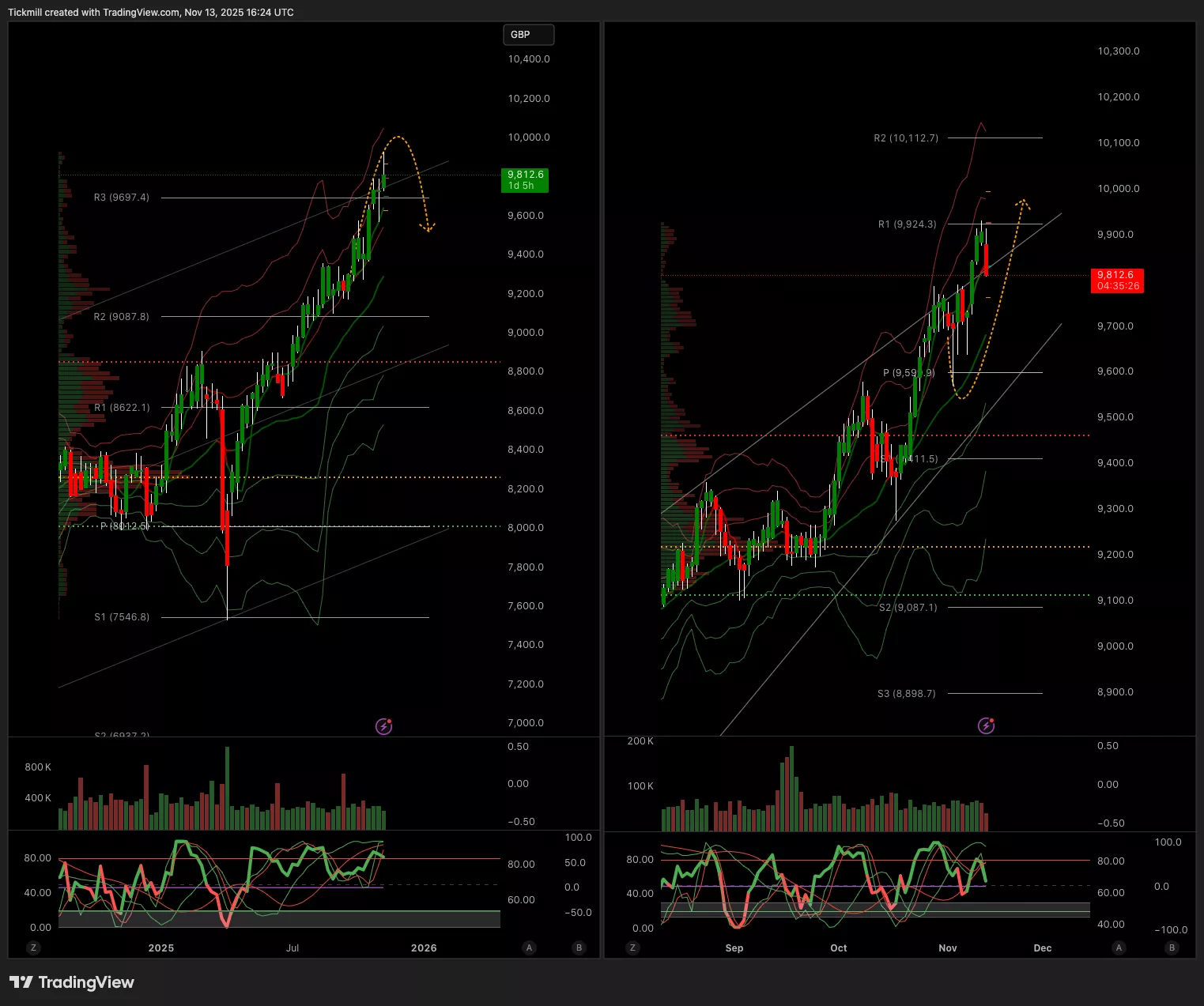
Task: Toggle auto scale A on the right chart
Action: pyautogui.click(x=1119, y=948)
